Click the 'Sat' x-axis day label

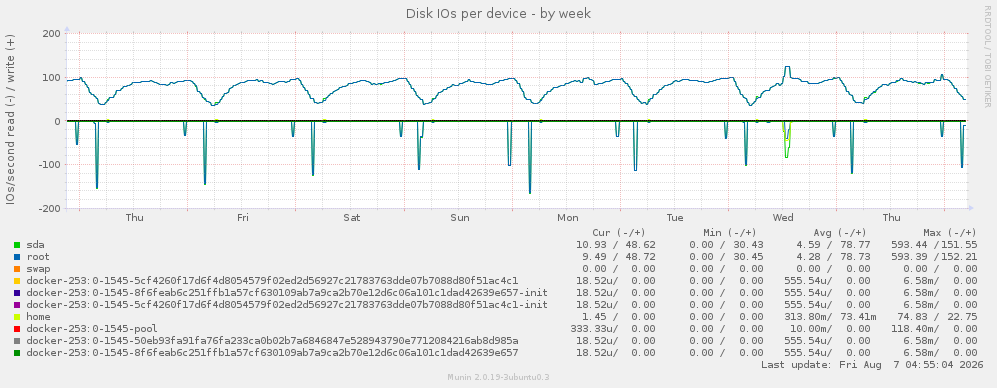tap(352, 218)
